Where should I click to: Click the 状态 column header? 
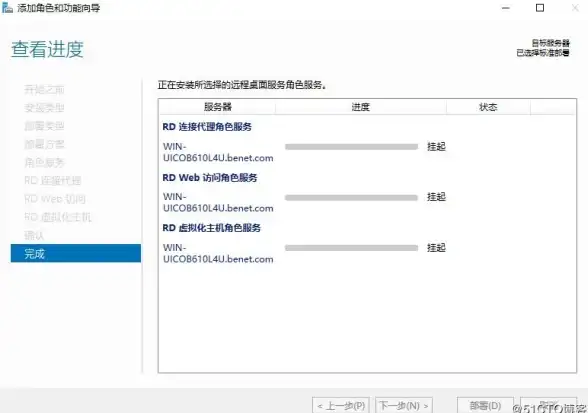coord(488,107)
